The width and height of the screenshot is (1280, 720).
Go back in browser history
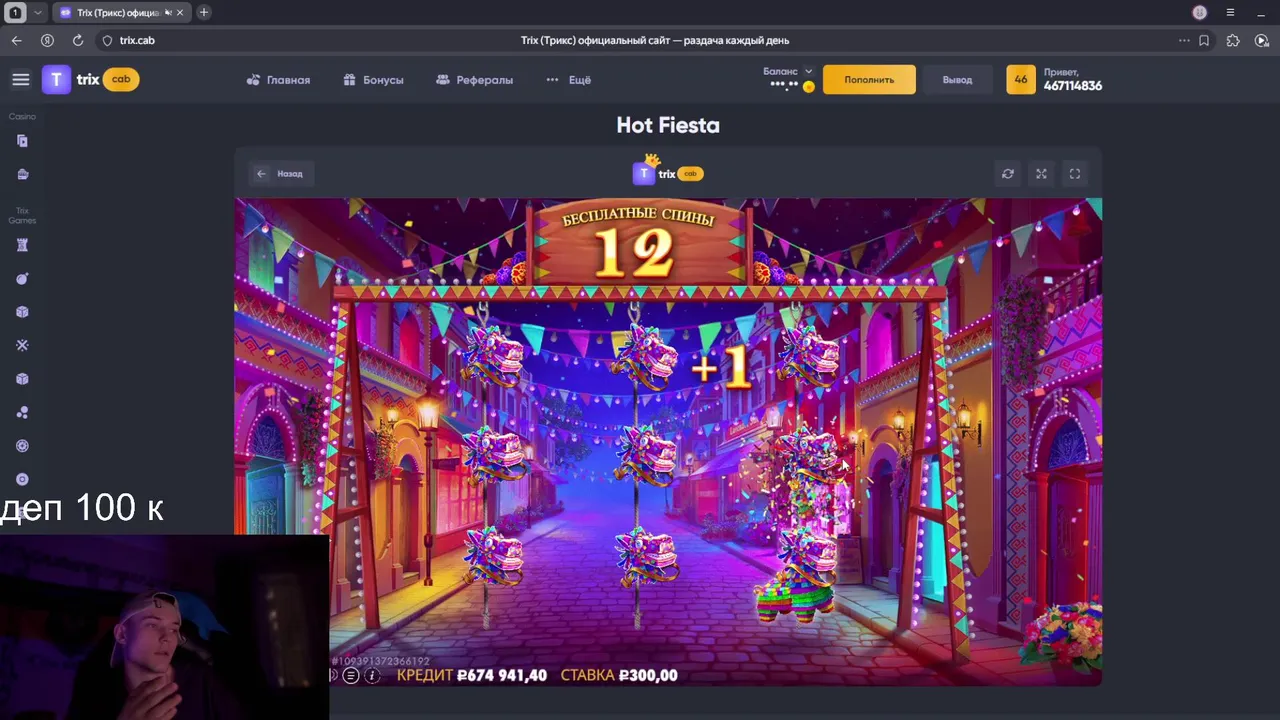(x=16, y=41)
